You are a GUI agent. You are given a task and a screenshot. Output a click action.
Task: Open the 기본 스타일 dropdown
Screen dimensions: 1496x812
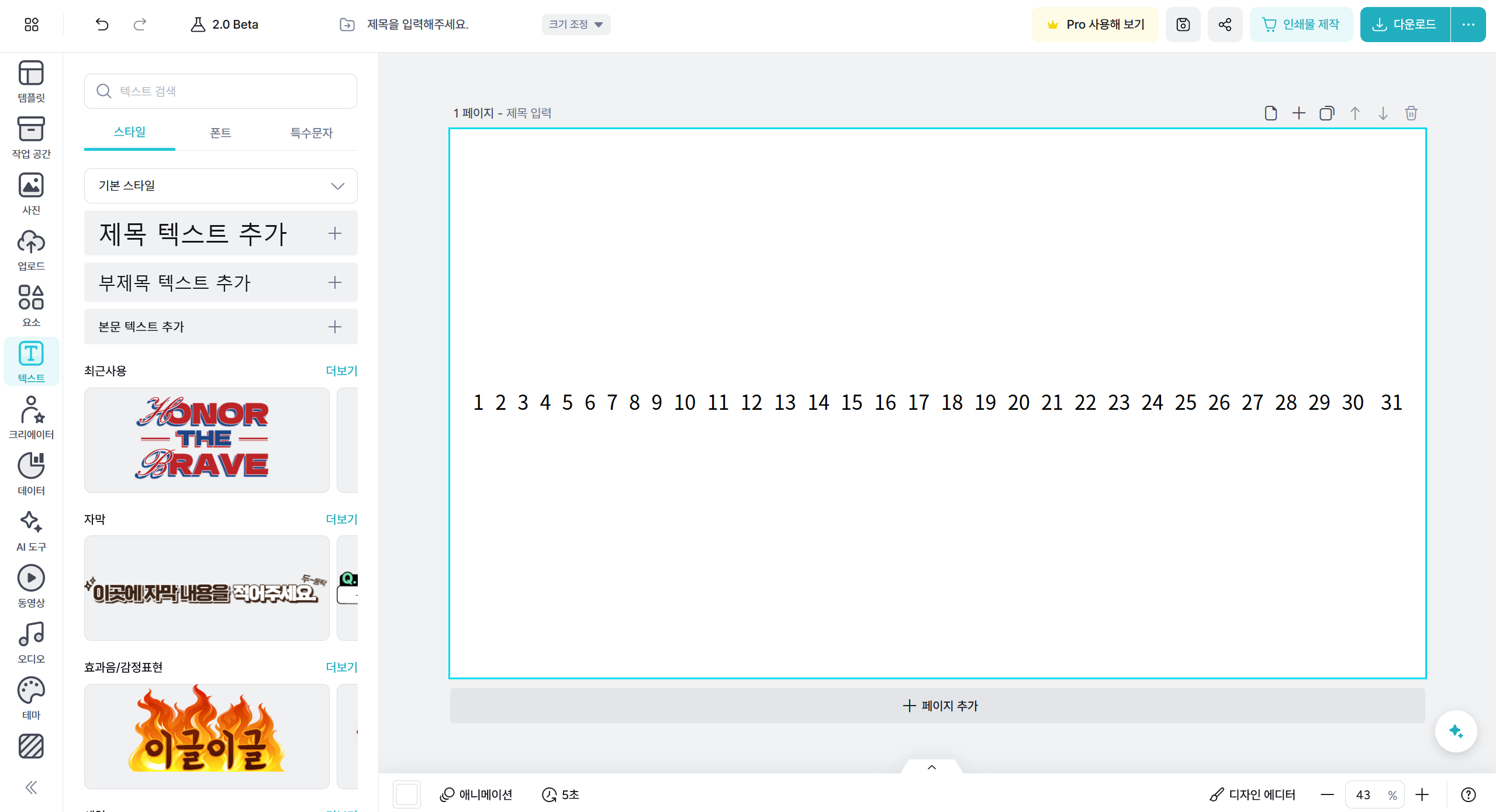point(220,186)
